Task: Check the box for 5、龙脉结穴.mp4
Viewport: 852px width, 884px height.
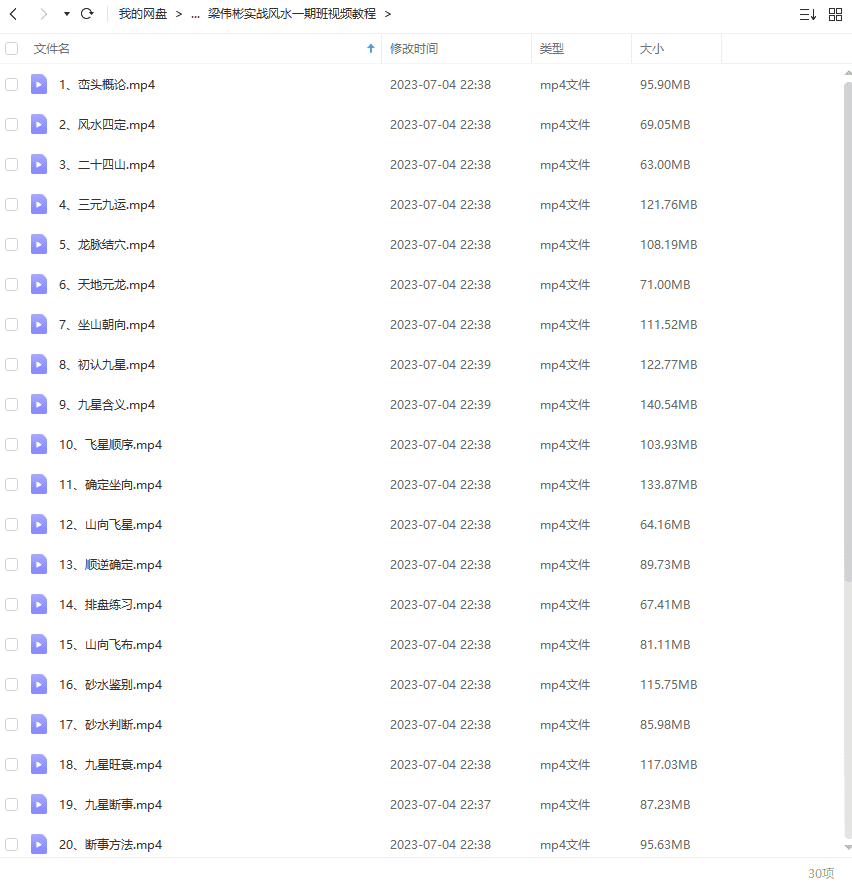Action: (12, 245)
